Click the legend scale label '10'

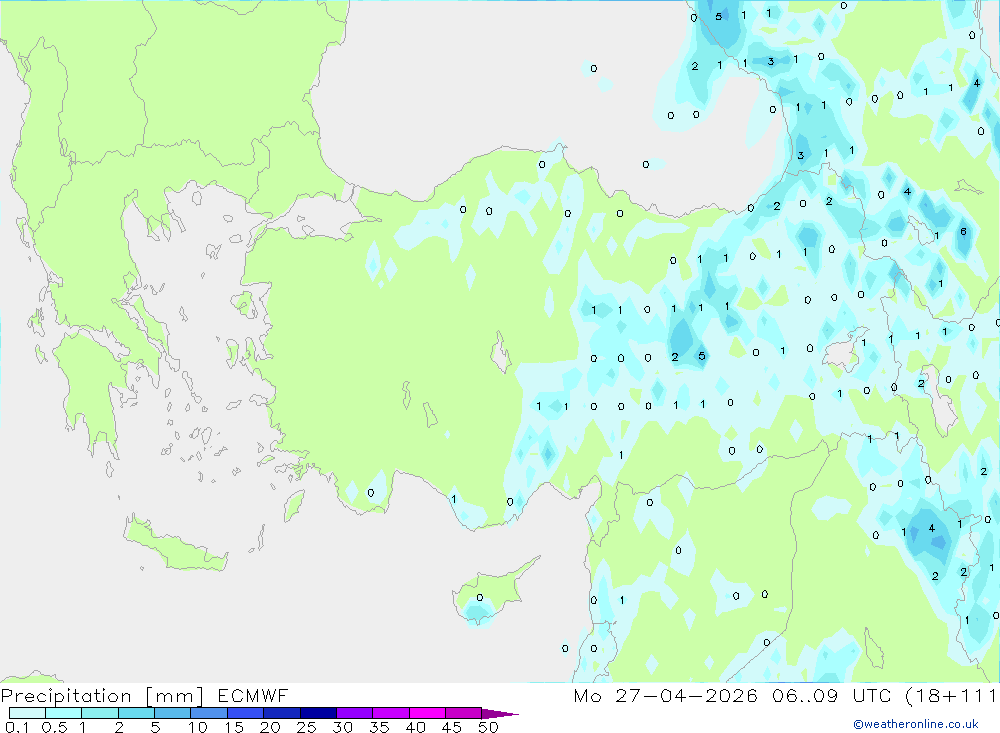pyautogui.click(x=197, y=727)
